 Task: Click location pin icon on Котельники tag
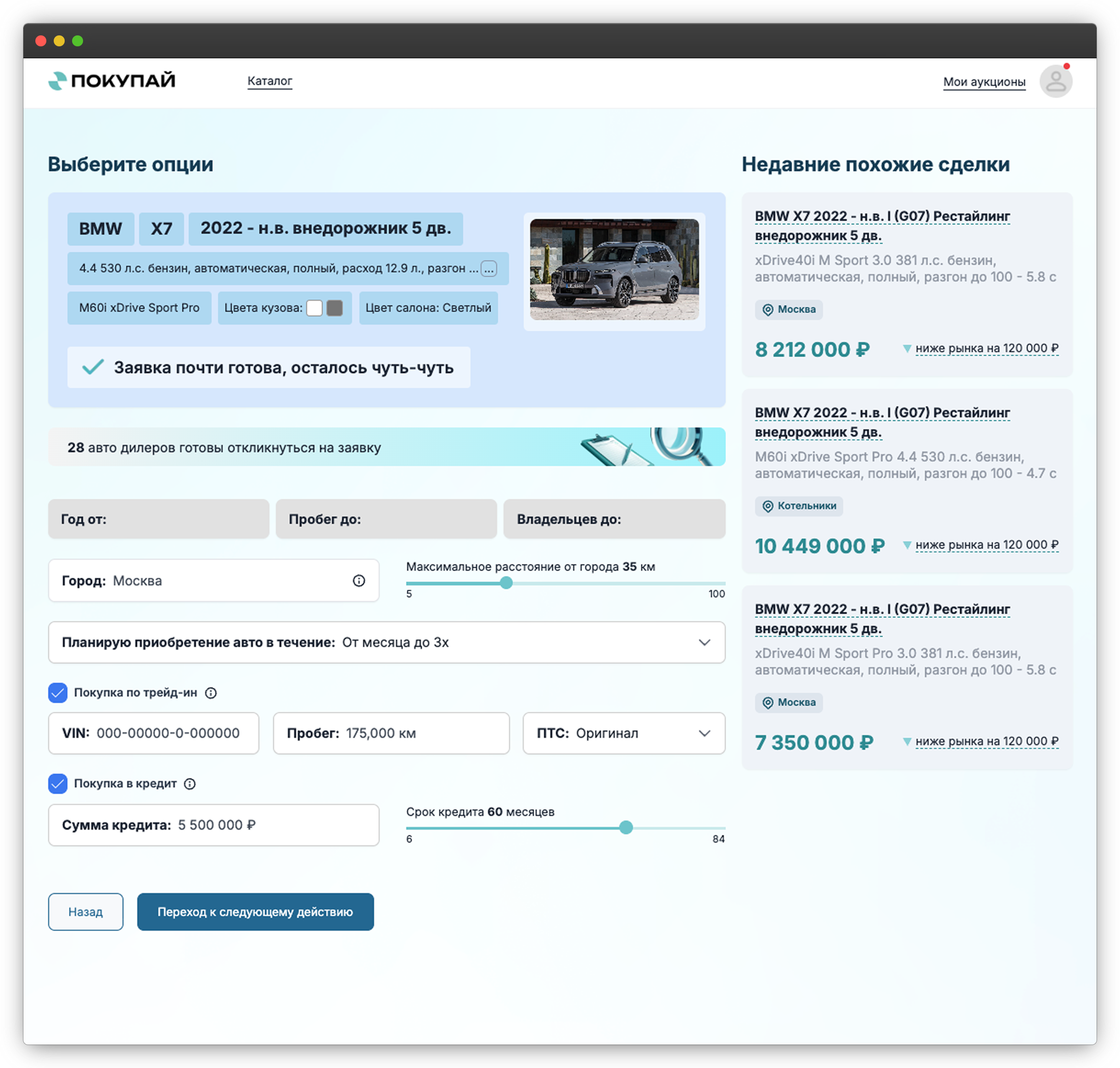pyautogui.click(x=768, y=506)
